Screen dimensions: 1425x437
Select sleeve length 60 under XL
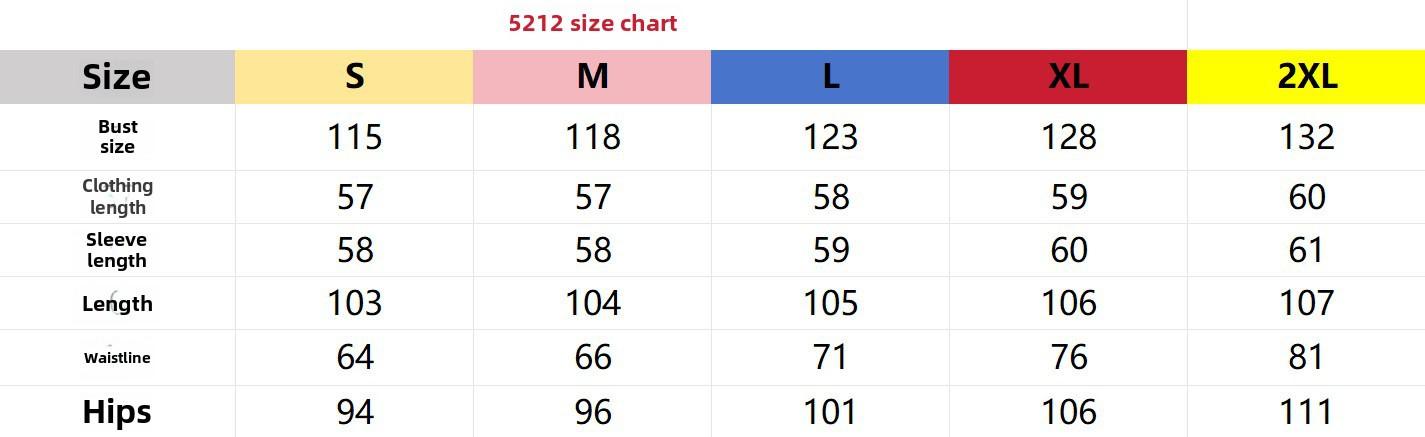1069,250
